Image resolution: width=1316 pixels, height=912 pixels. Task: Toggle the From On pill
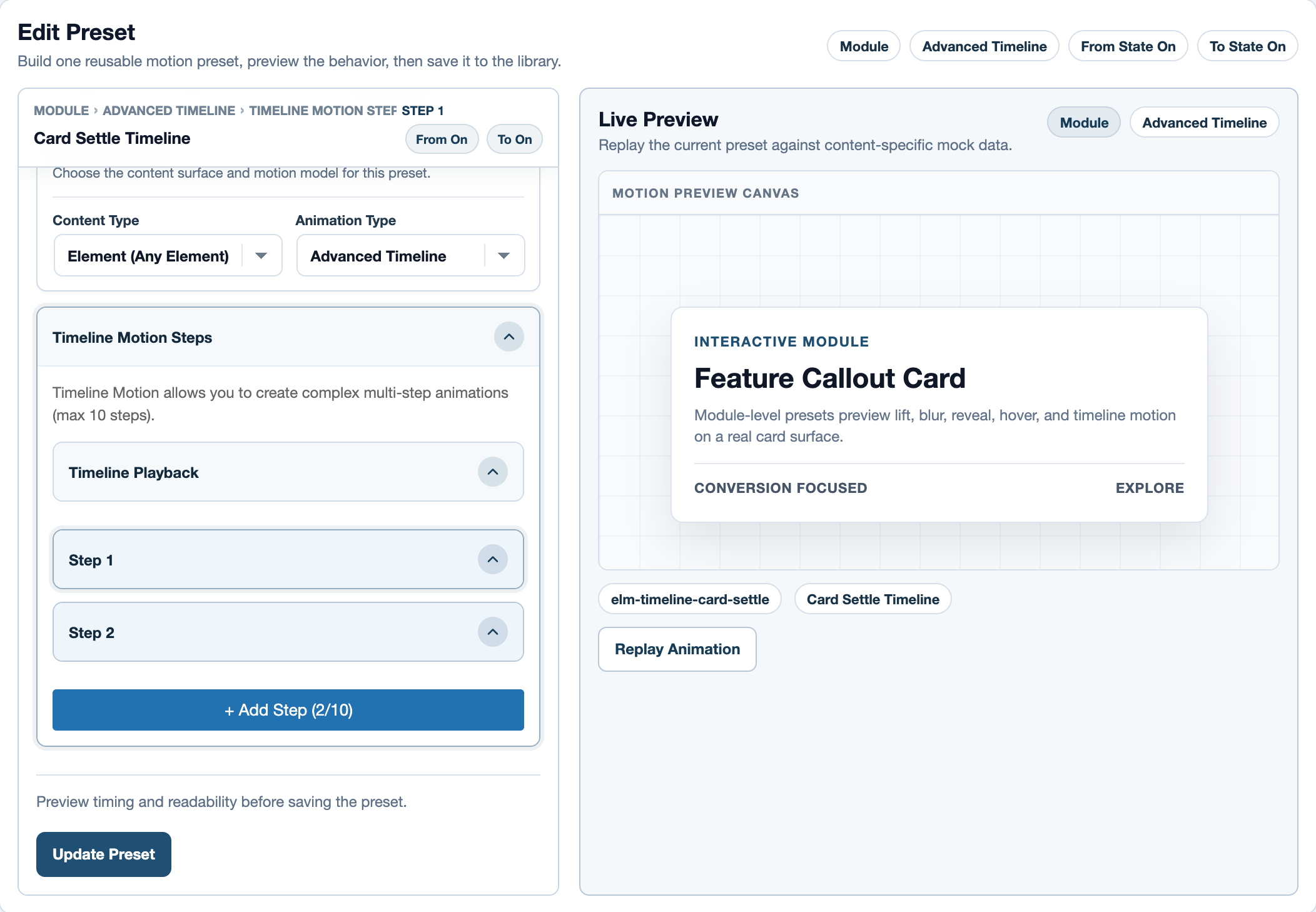442,139
